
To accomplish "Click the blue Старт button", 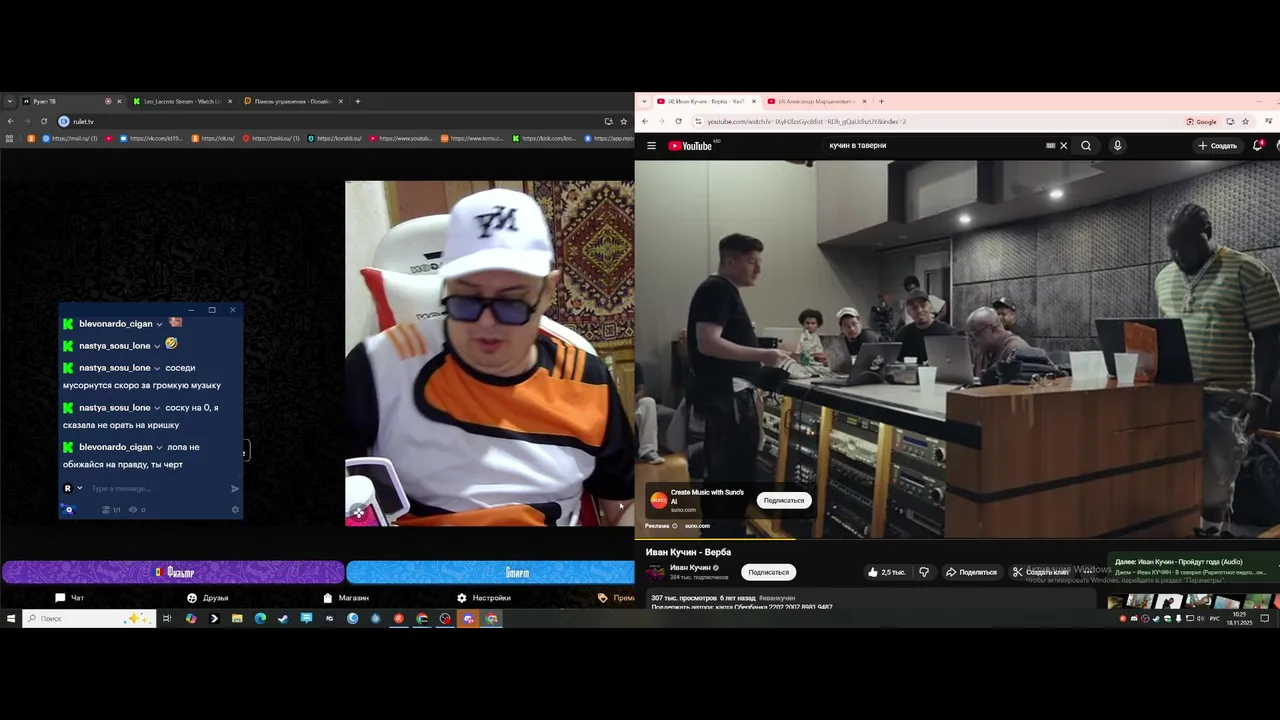I will pos(490,572).
